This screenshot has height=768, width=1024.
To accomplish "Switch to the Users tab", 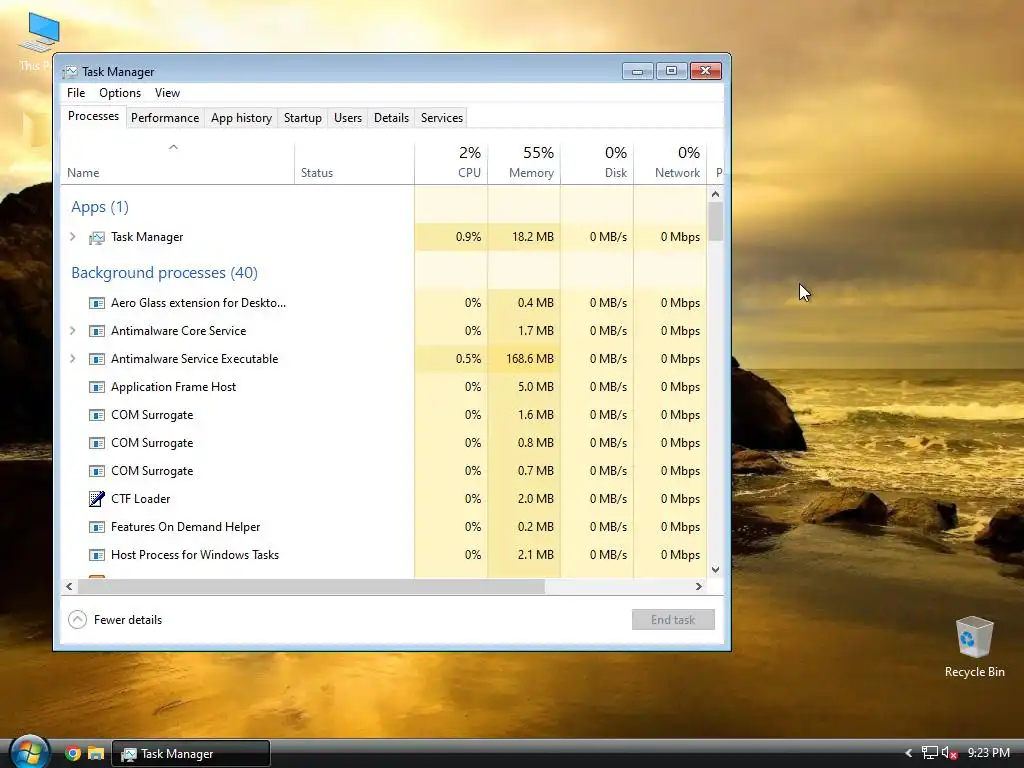I will (347, 118).
